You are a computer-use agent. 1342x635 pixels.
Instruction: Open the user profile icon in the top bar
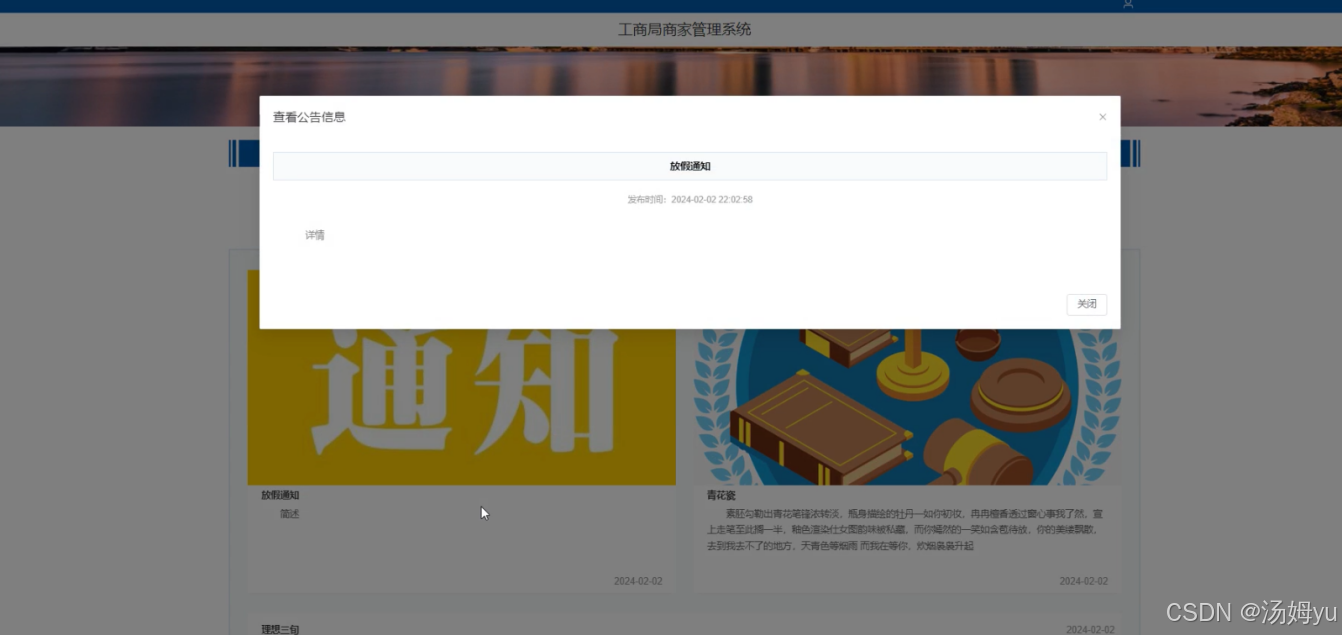coord(1128,4)
